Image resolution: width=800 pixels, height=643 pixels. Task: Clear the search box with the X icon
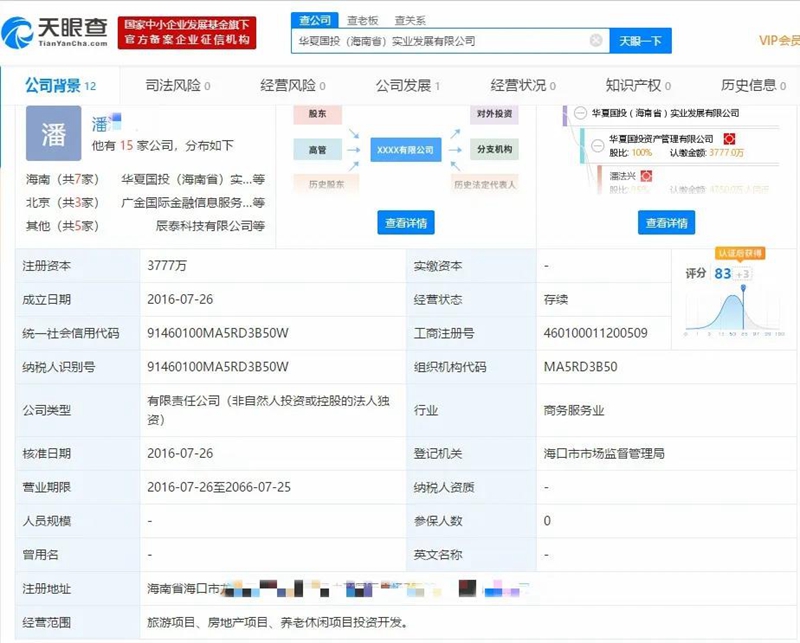(595, 40)
